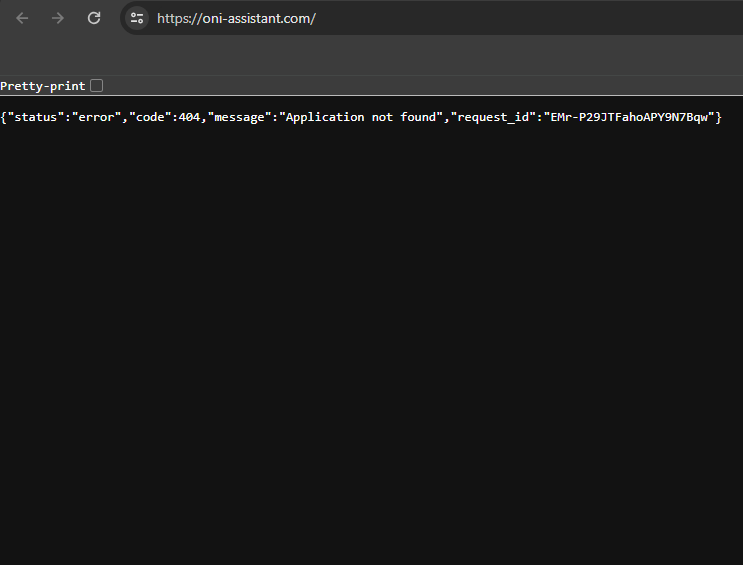Click the "error" value in the JSON

click(x=97, y=117)
